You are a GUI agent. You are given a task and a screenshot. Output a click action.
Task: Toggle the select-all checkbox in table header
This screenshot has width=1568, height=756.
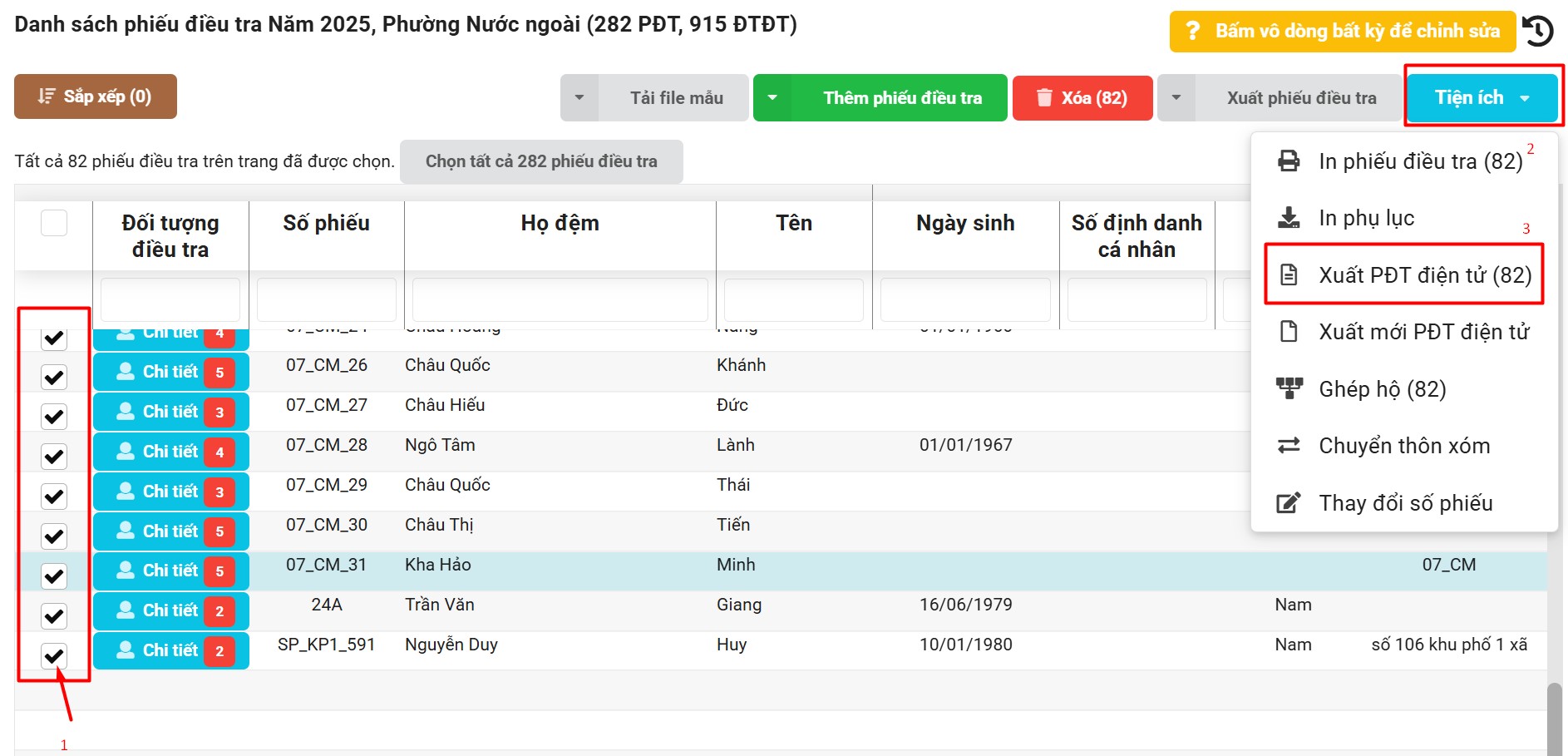[x=54, y=223]
